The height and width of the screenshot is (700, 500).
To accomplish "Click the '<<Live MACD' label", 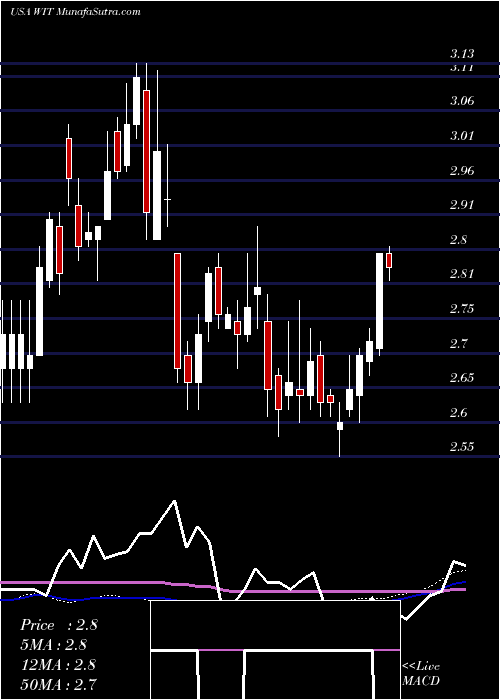I will [x=421, y=674].
